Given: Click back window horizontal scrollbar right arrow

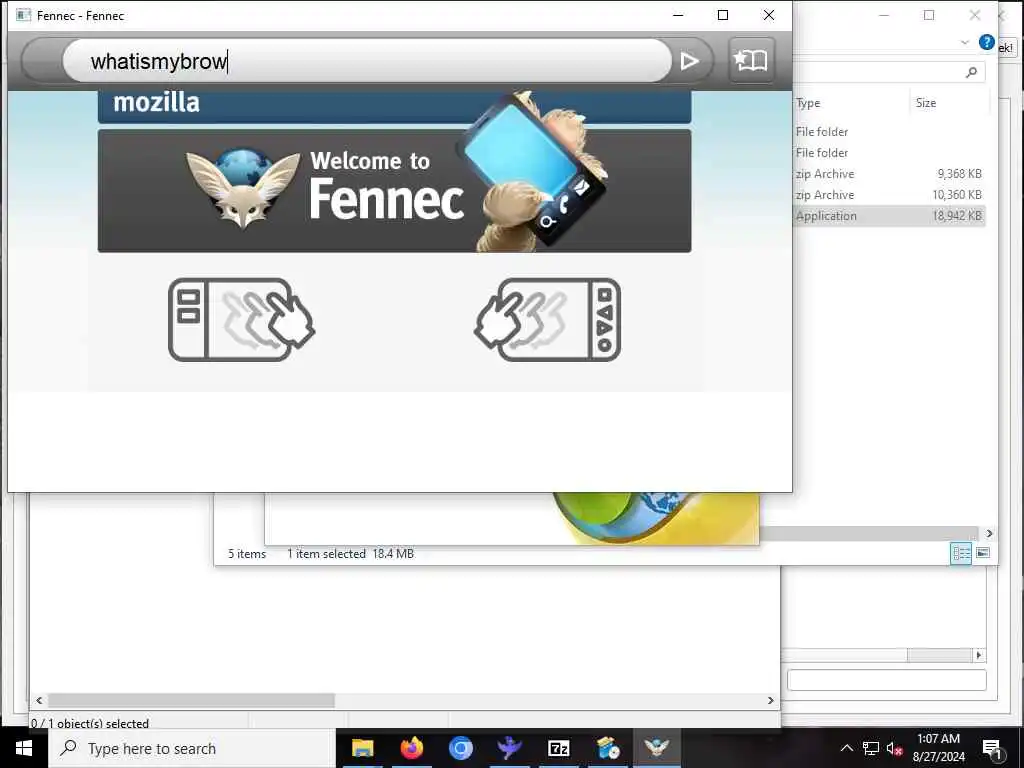Looking at the screenshot, I should pos(771,701).
